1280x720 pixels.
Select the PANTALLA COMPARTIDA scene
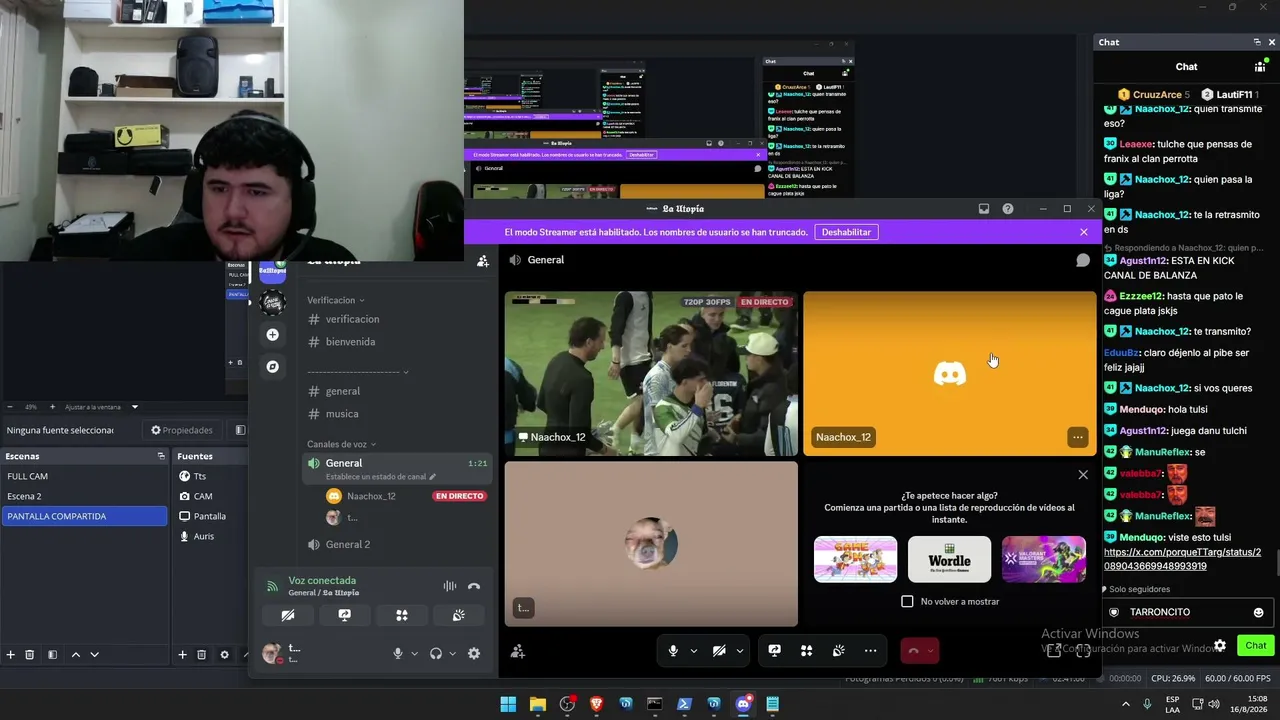[x=84, y=516]
